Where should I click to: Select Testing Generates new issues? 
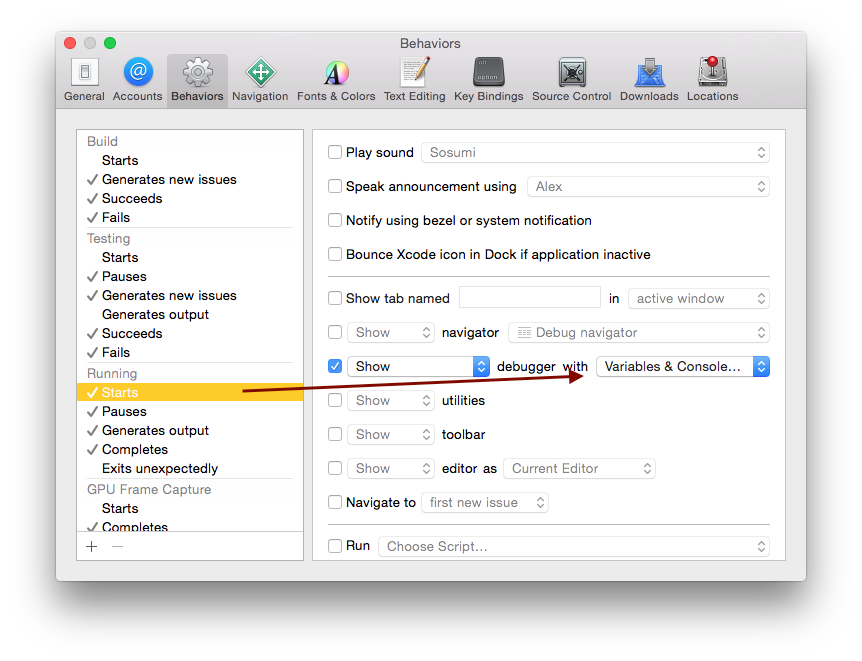click(190, 296)
